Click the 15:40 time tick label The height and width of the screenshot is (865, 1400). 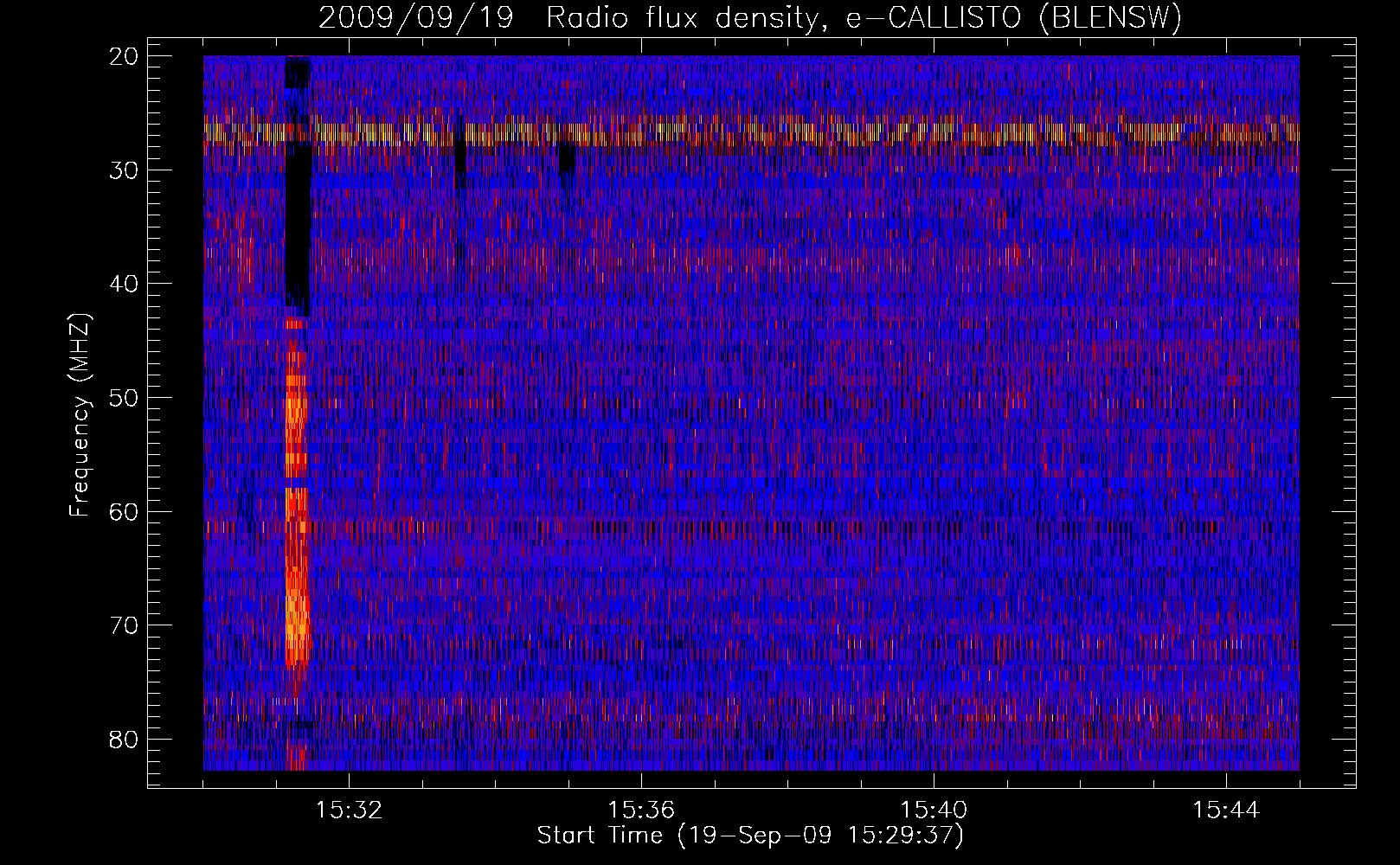[x=934, y=811]
